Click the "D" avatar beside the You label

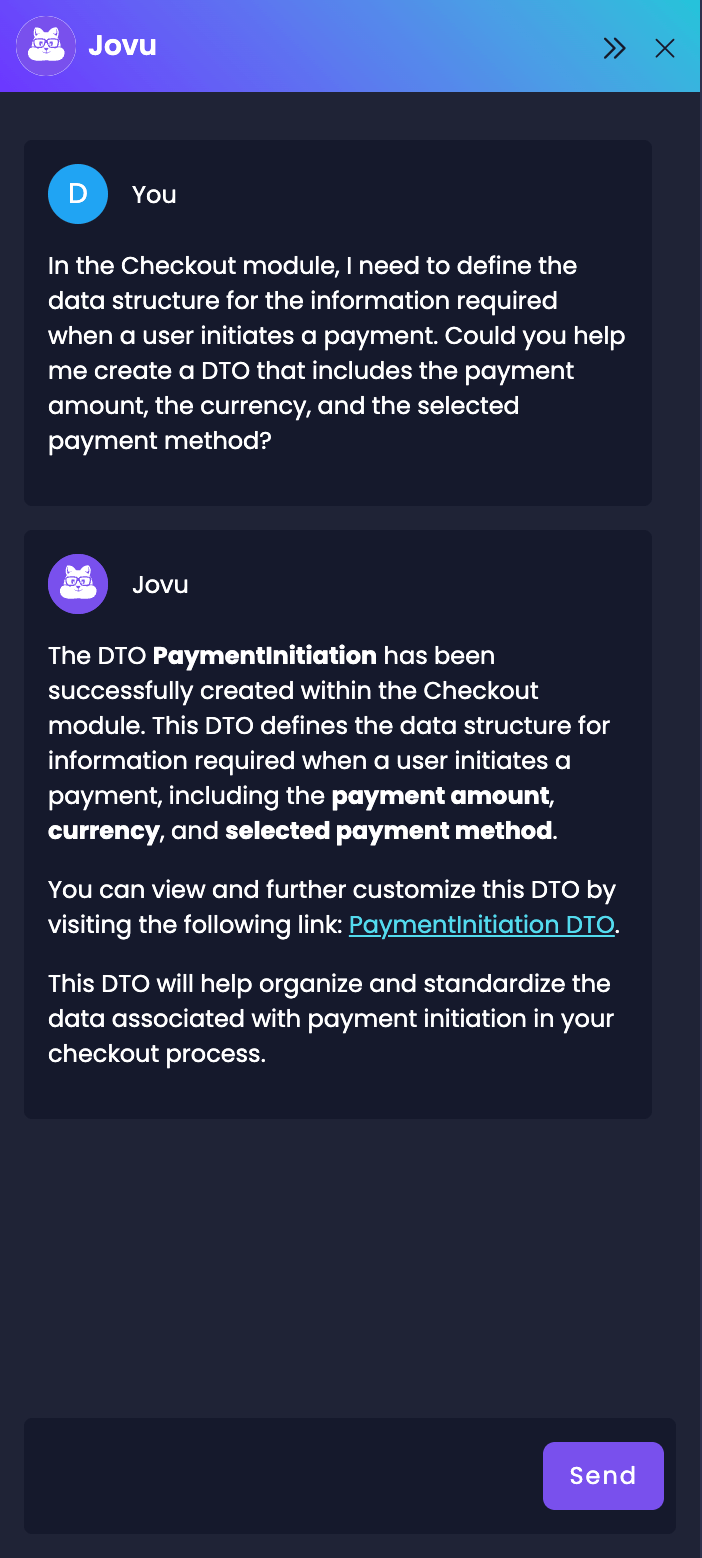click(x=77, y=193)
